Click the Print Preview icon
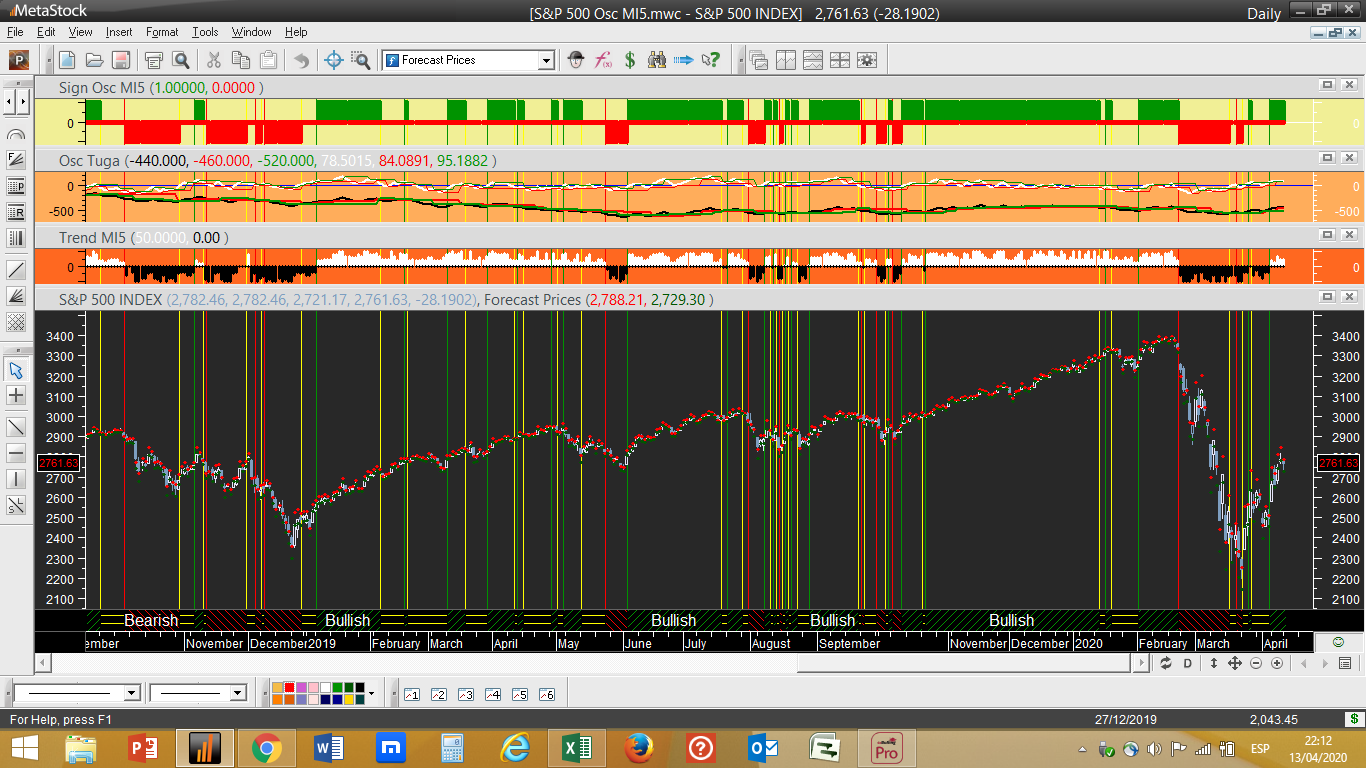Image resolution: width=1366 pixels, height=768 pixels. 180,60
